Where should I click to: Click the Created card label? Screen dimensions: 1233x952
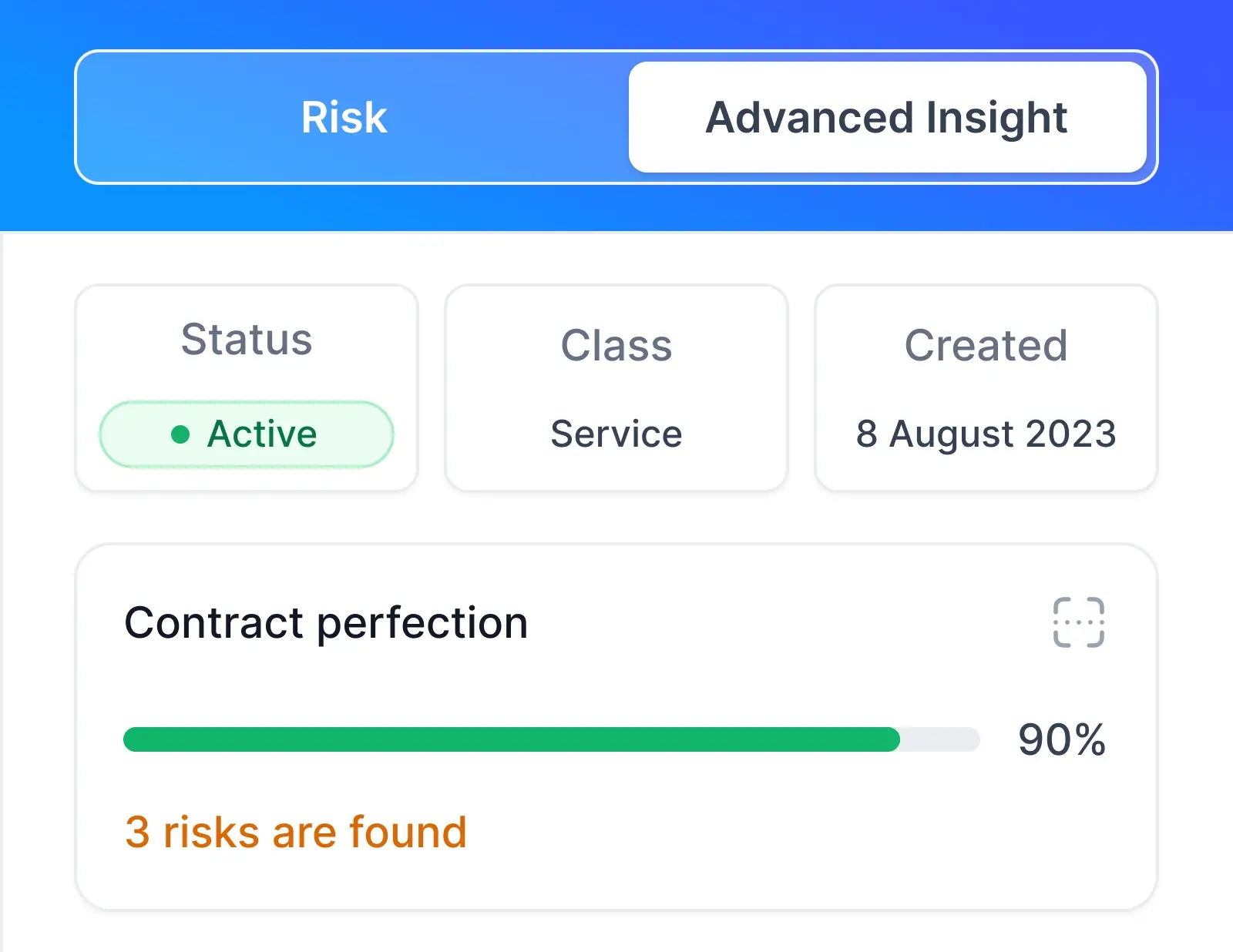[986, 345]
